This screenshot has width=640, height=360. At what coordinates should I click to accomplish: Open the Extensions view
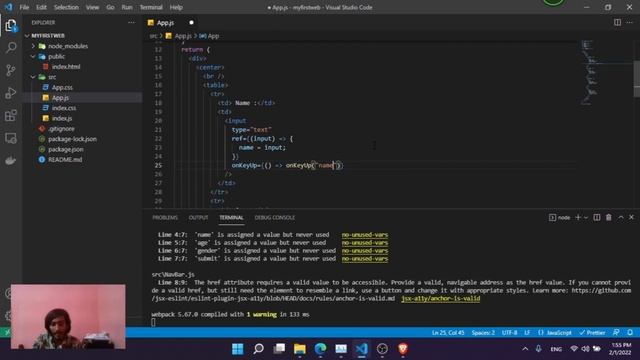pyautogui.click(x=11, y=116)
